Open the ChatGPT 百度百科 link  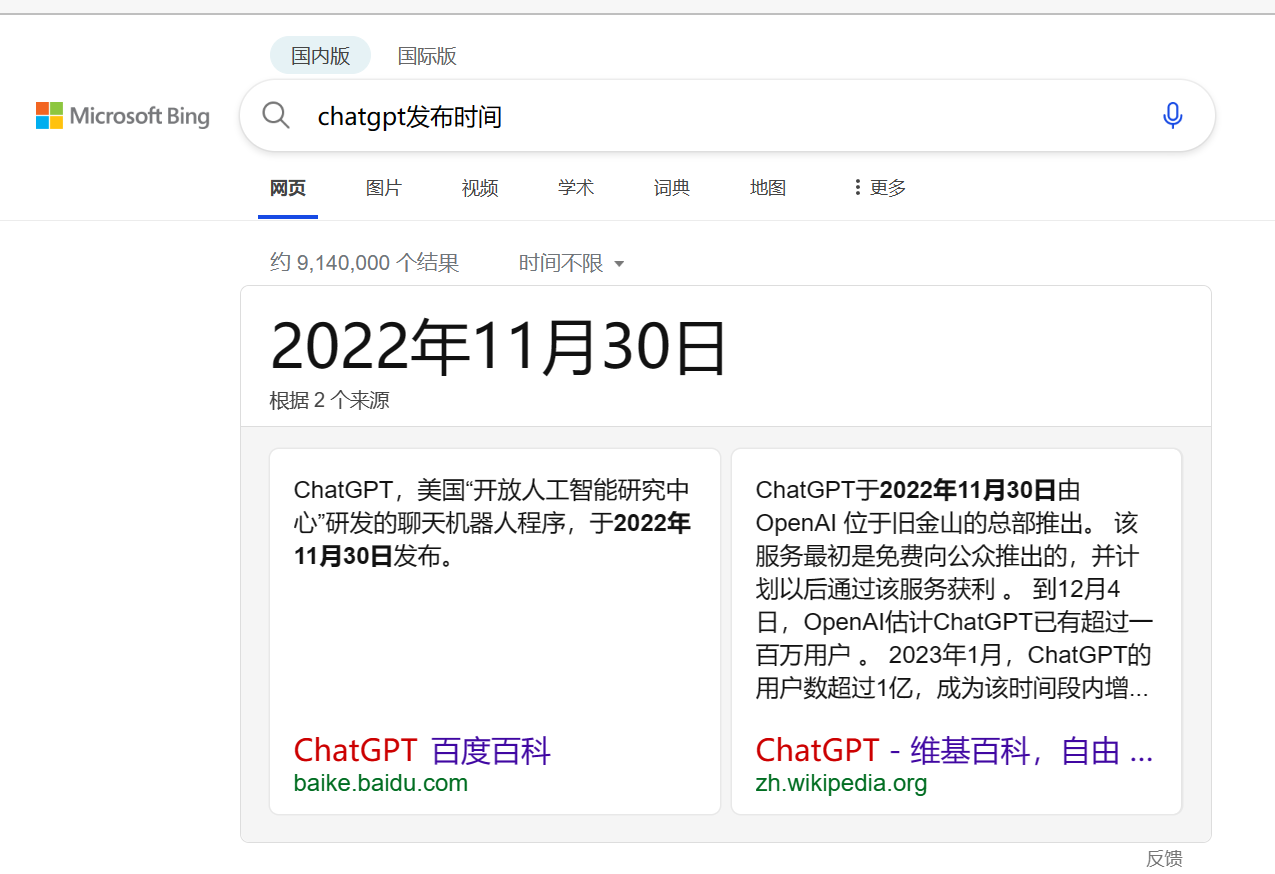coord(420,749)
